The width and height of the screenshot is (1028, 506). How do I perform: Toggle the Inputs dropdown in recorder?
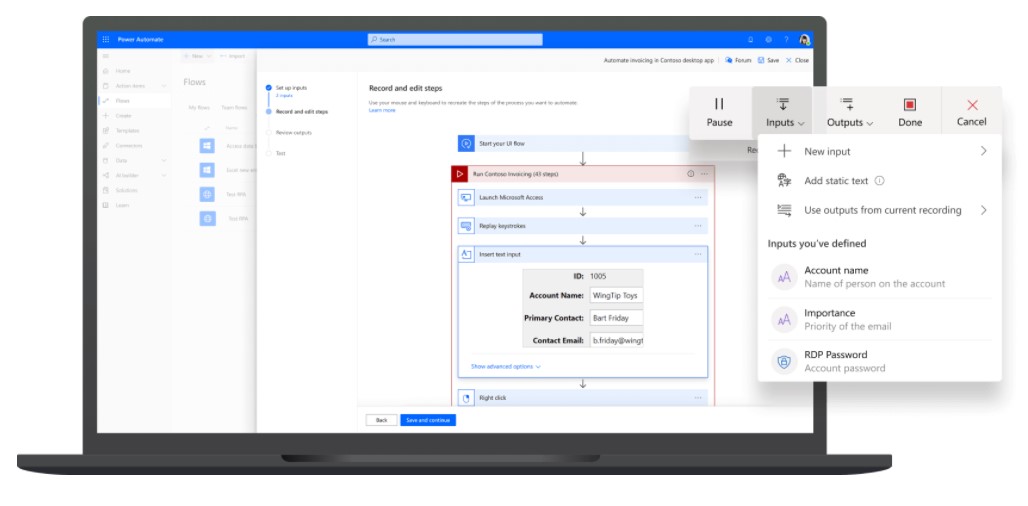(x=782, y=113)
